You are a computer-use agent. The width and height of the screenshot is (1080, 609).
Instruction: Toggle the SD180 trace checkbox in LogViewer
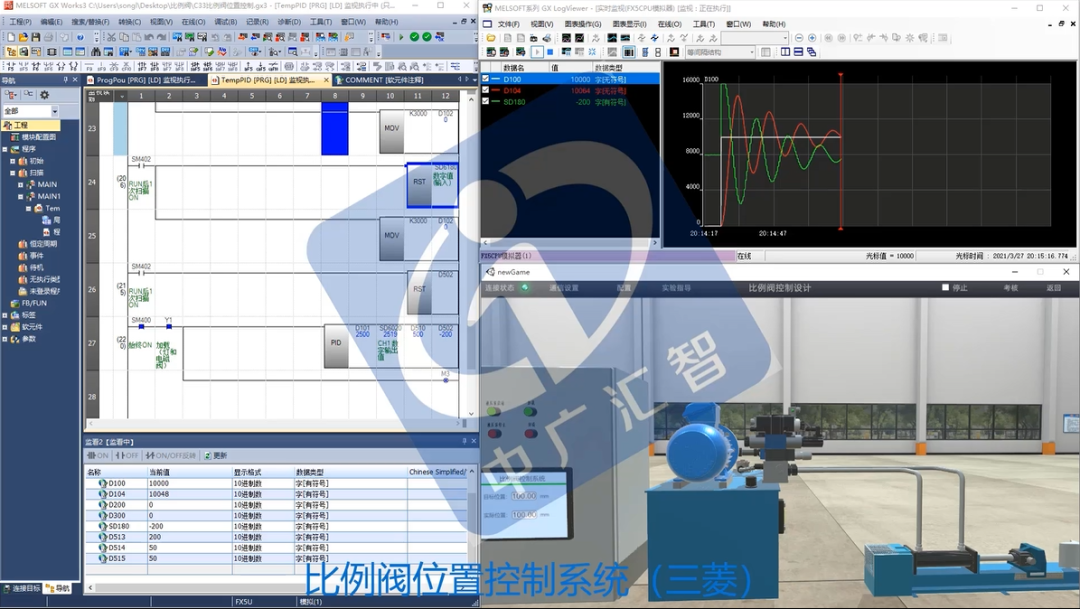(486, 101)
